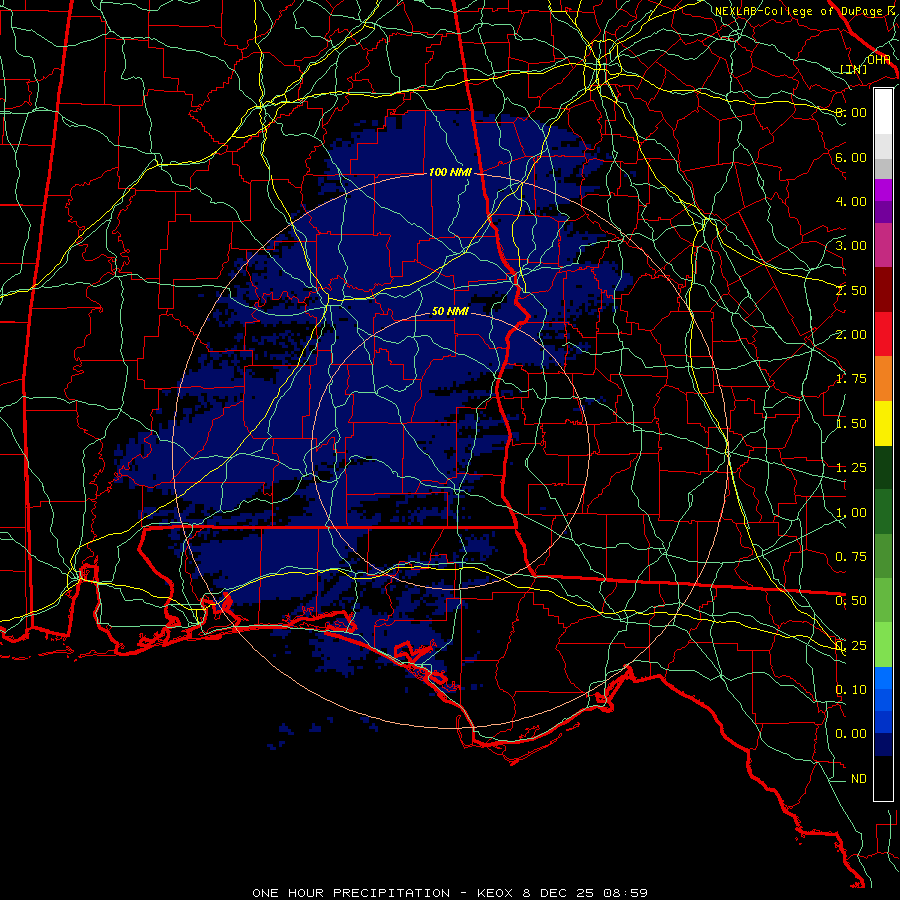Click the '8.00' legend value

click(851, 112)
